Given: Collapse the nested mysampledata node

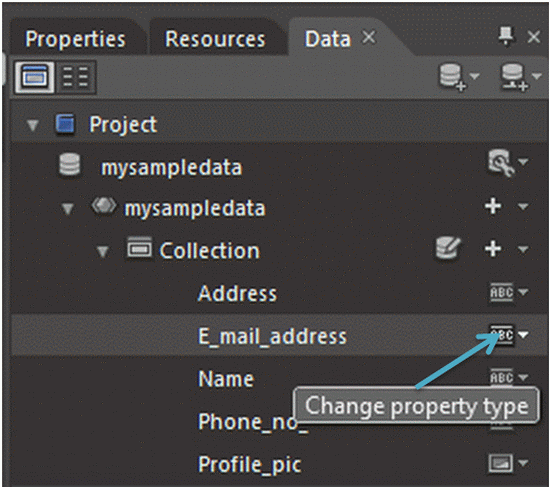Looking at the screenshot, I should (x=67, y=209).
